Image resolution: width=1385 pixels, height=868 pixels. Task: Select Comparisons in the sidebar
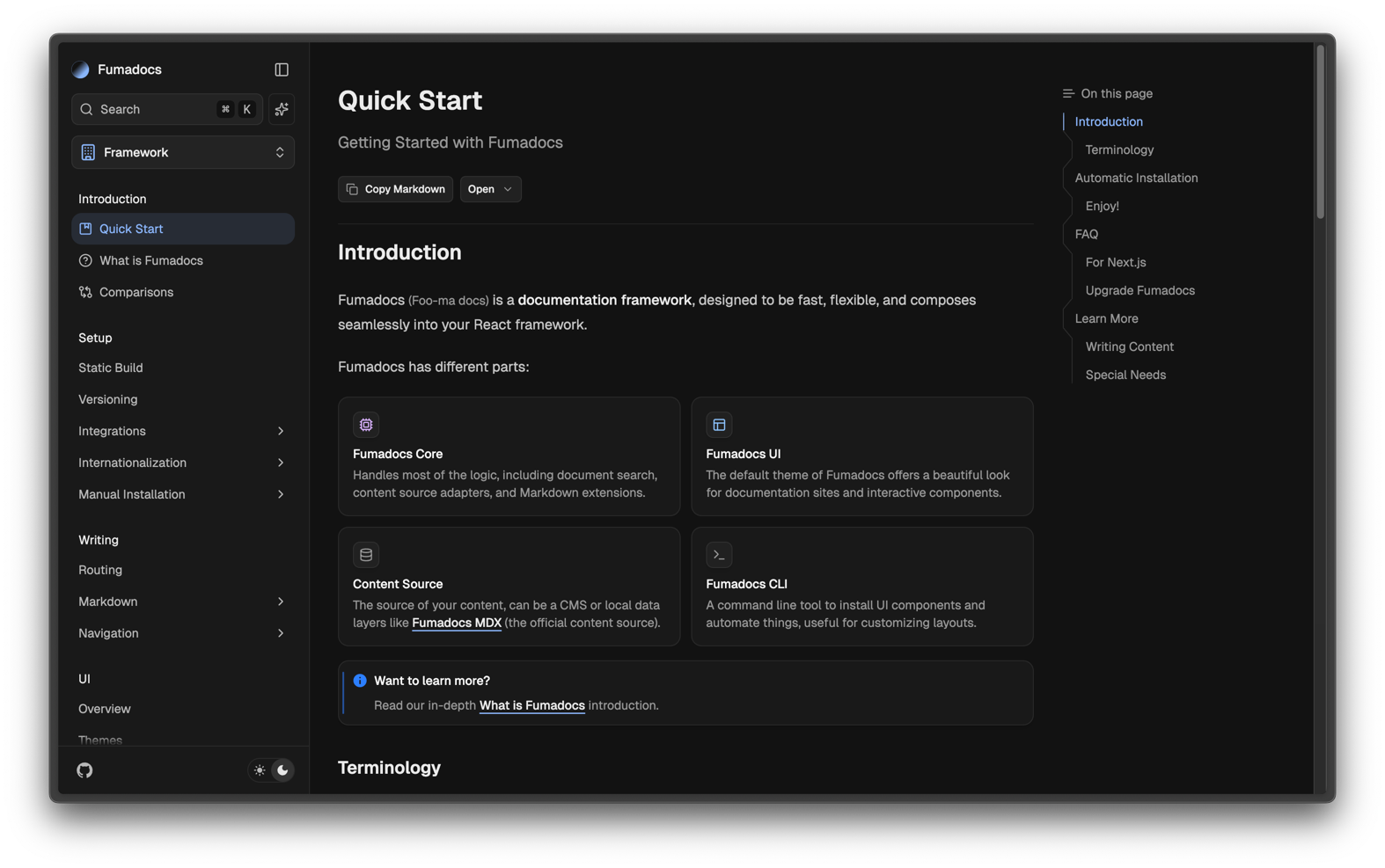click(136, 292)
